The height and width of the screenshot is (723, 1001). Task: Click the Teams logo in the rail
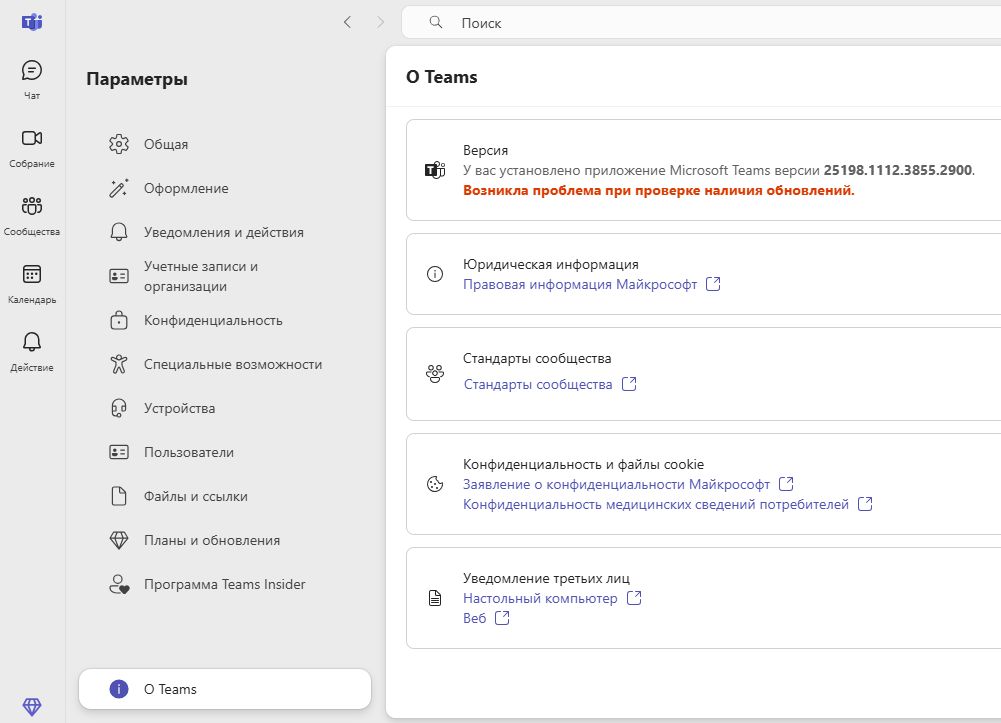pyautogui.click(x=32, y=22)
